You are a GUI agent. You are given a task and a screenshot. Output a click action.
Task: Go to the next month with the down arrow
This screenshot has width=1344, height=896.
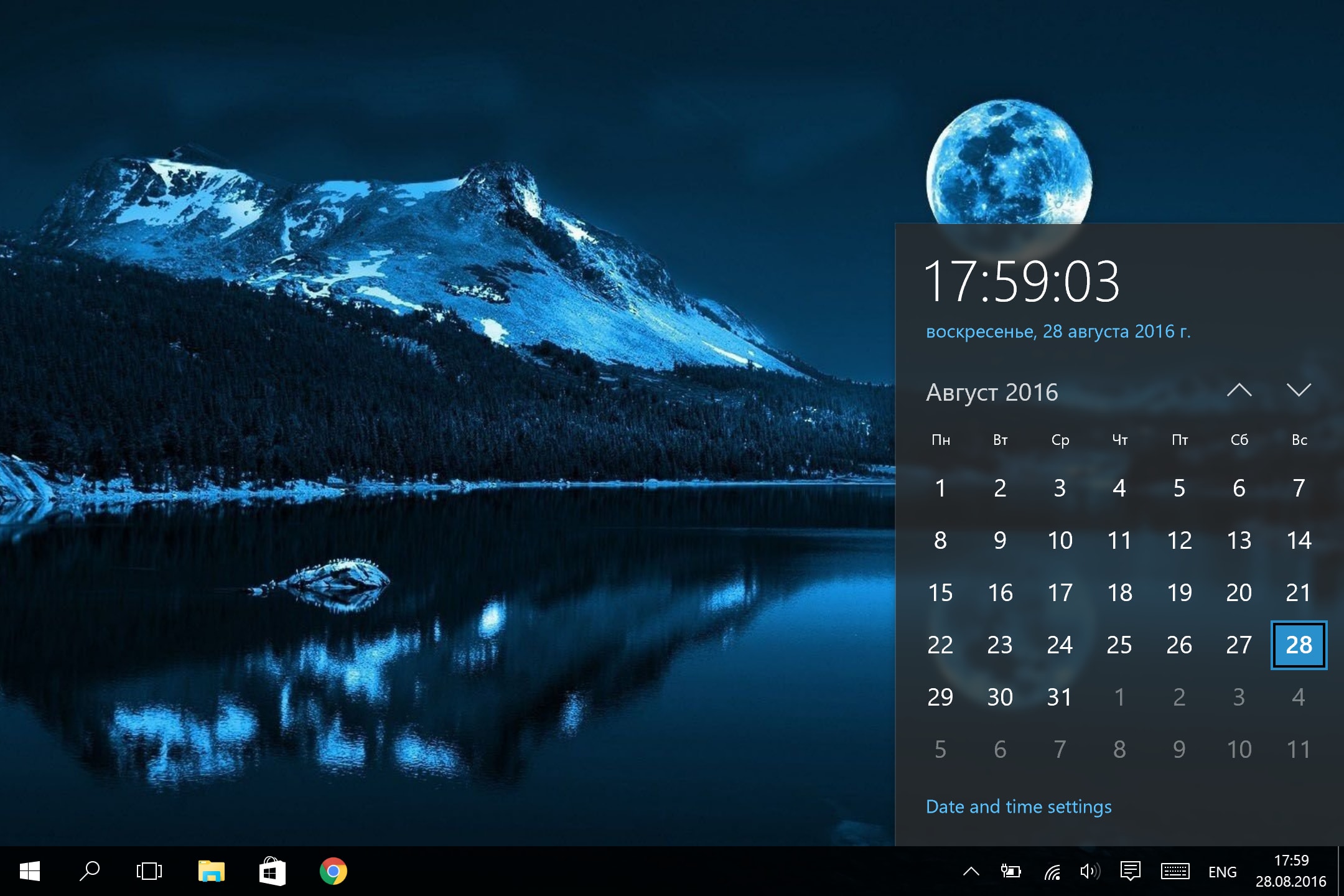click(x=1299, y=391)
